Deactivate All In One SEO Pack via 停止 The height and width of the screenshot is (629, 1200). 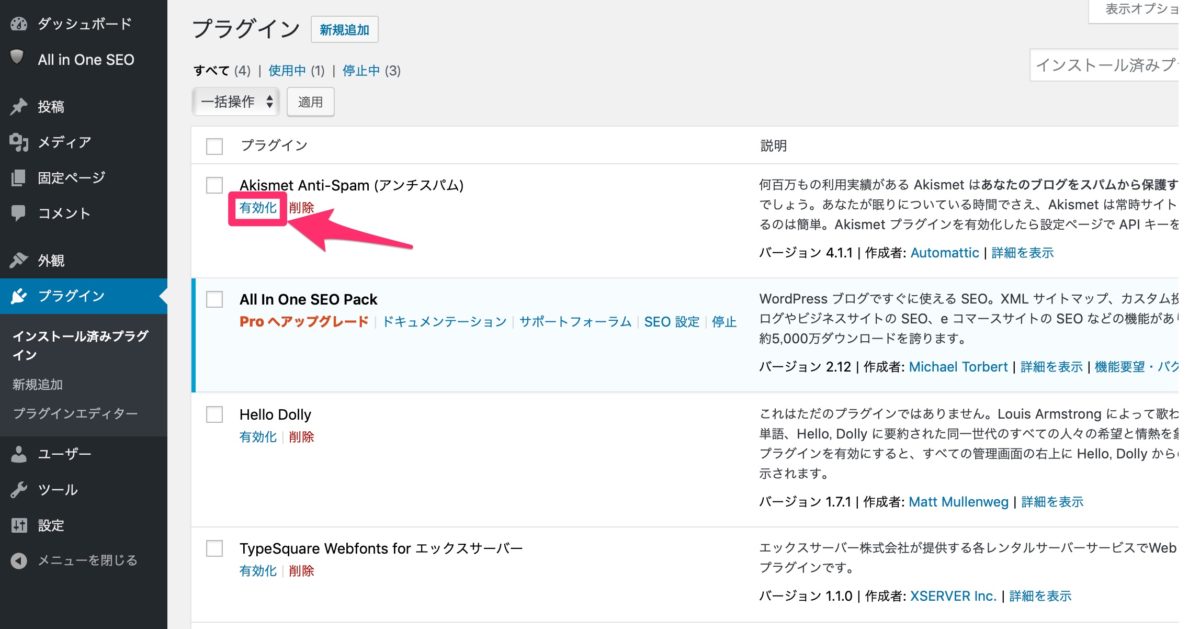tap(724, 322)
